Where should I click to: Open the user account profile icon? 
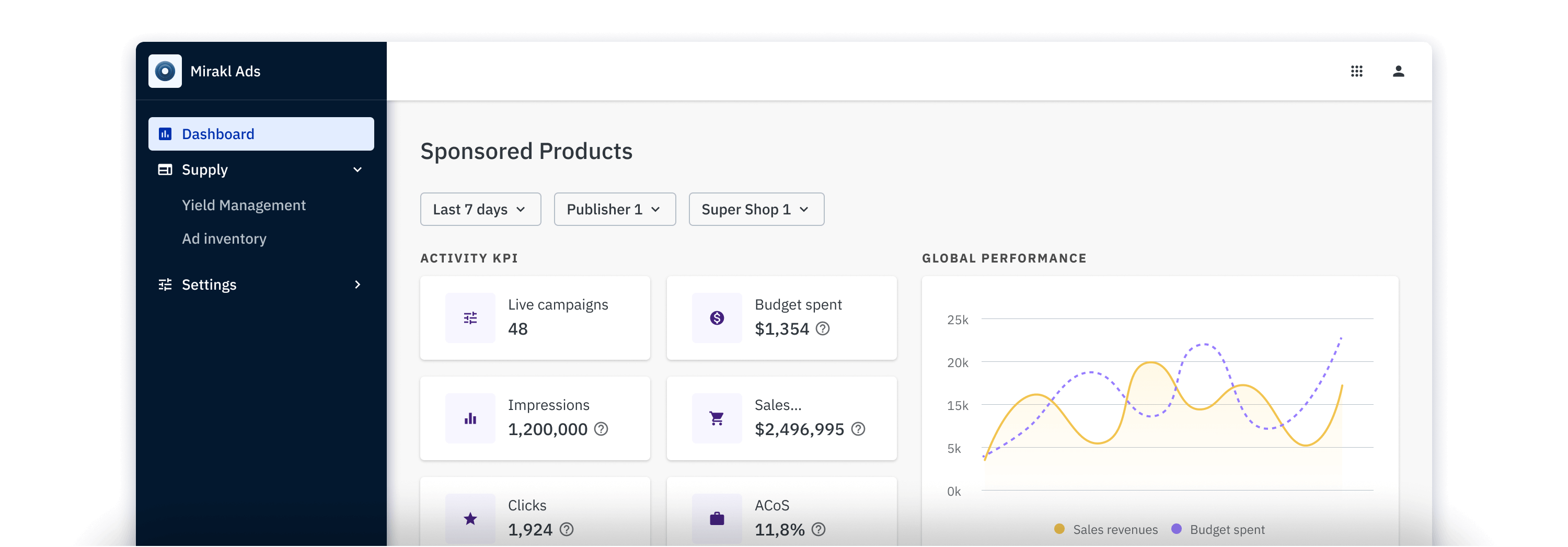pos(1398,71)
